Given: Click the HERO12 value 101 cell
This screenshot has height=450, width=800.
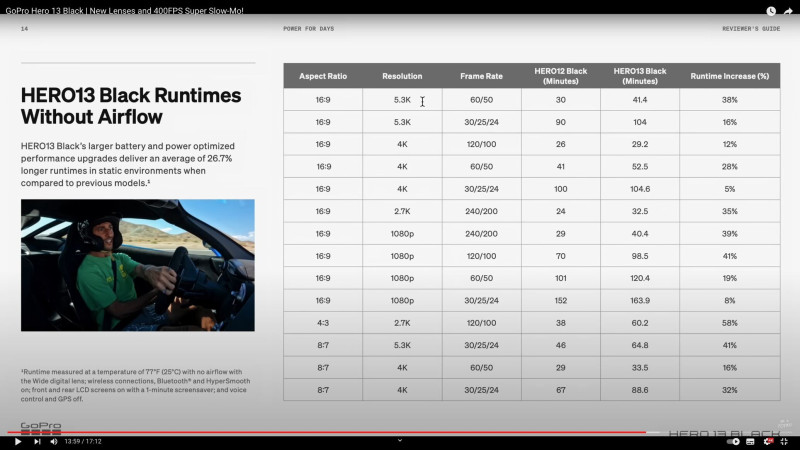Looking at the screenshot, I should tap(561, 278).
